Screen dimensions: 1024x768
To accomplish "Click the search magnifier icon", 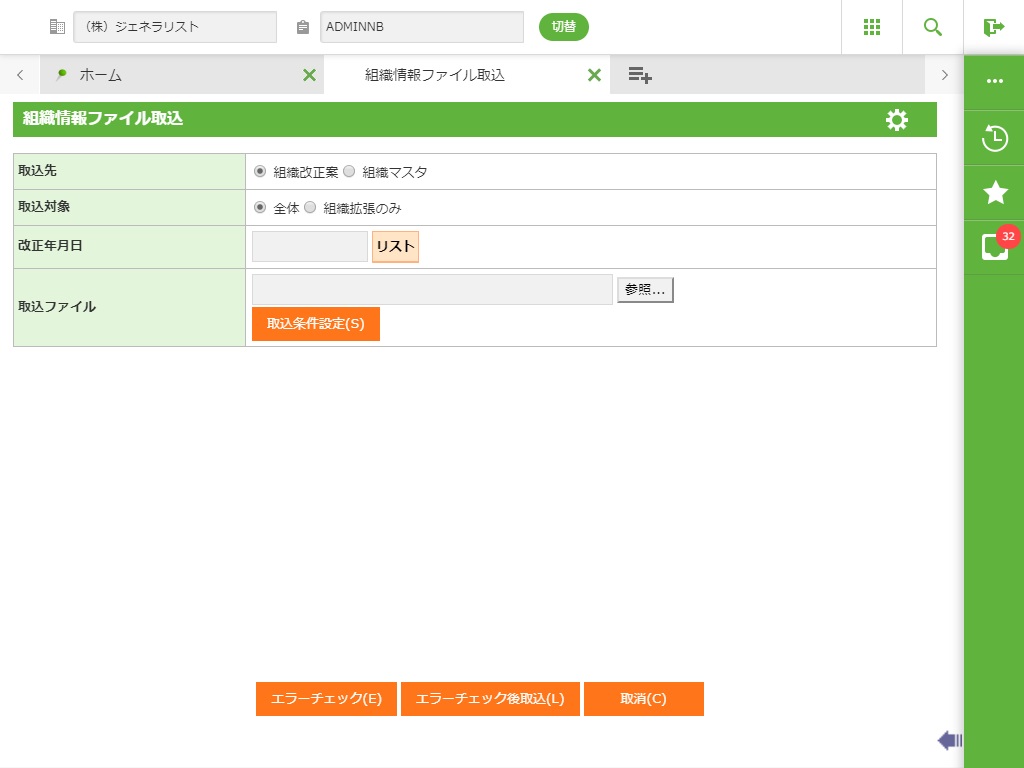I will (933, 27).
